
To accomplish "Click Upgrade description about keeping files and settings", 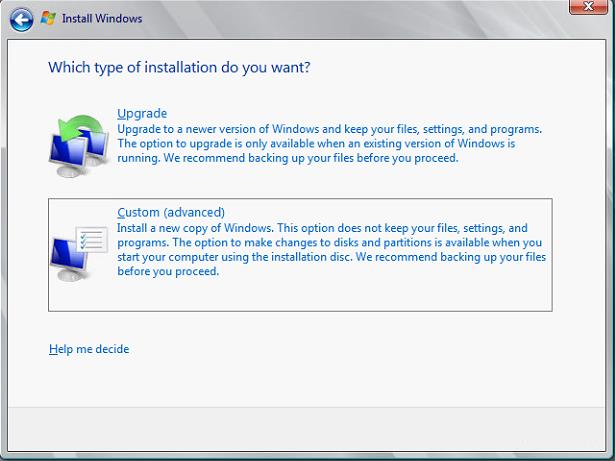I will (330, 144).
